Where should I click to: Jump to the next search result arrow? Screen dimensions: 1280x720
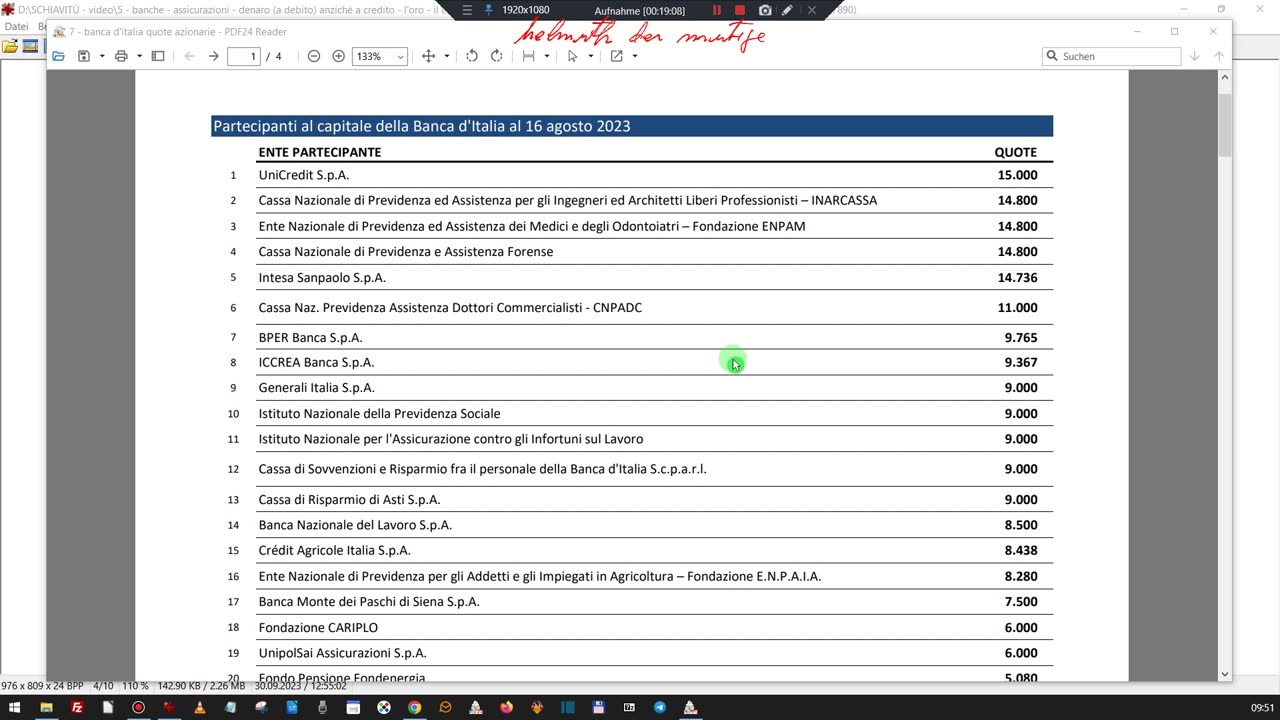(1194, 56)
